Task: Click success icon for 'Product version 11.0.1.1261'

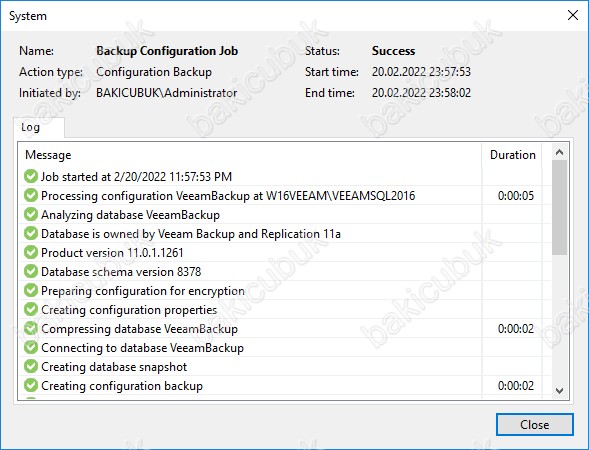Action: (x=31, y=252)
